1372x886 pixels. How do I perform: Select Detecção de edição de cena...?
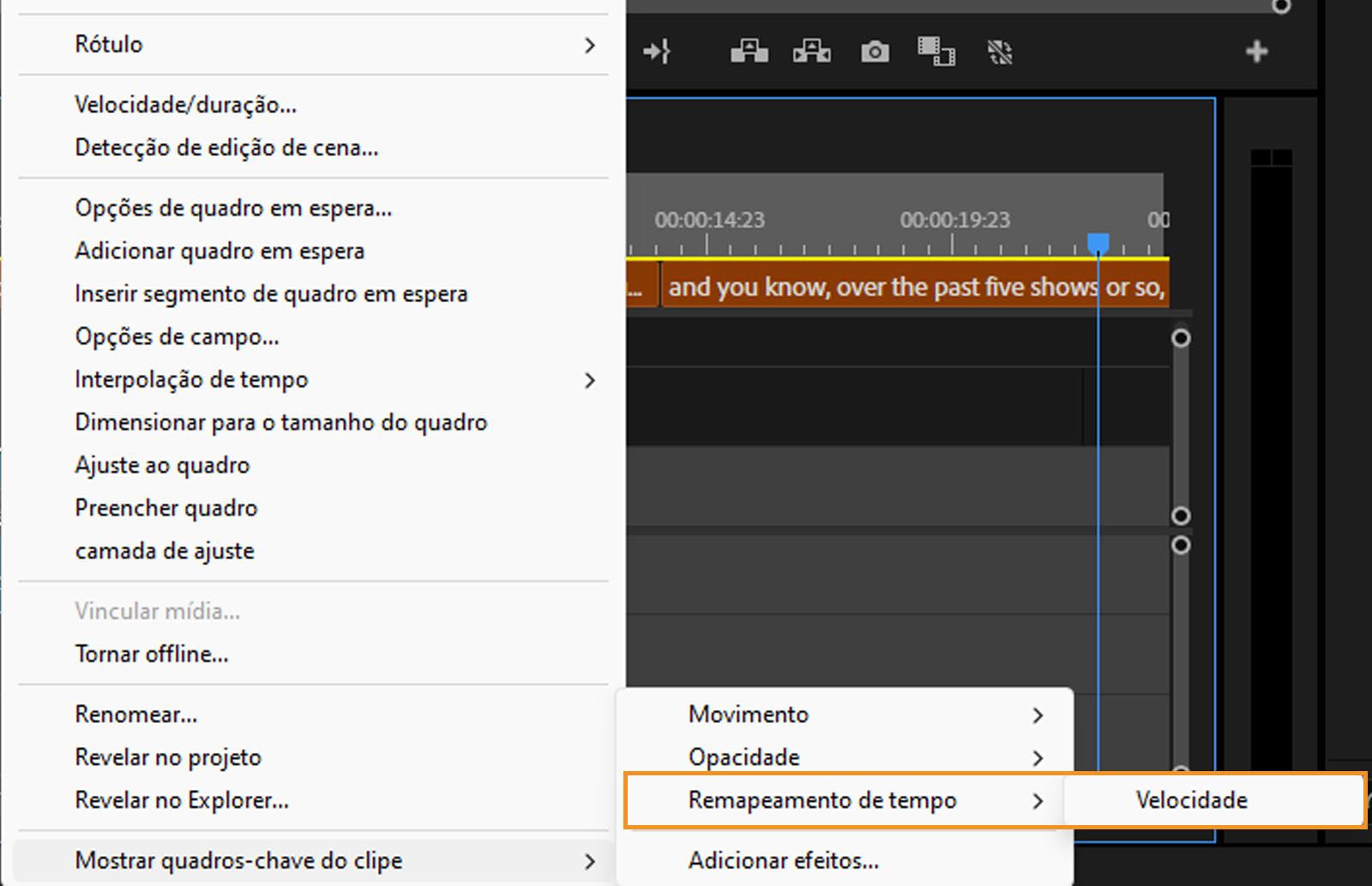226,148
